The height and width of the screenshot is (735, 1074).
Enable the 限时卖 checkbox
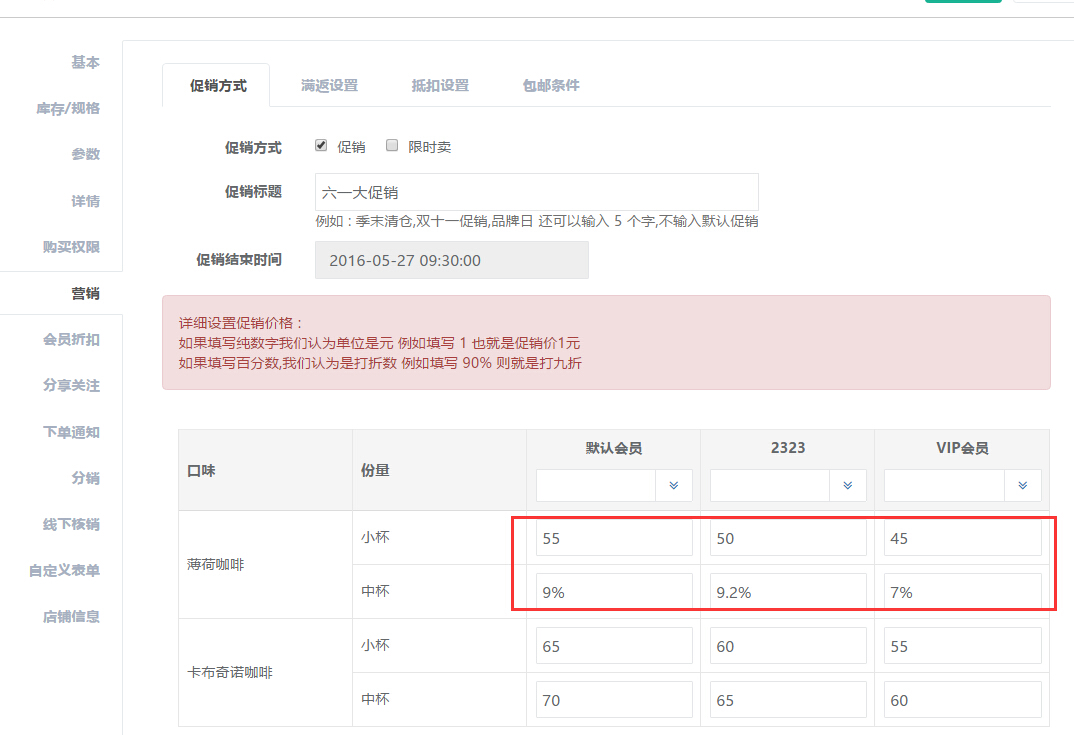tap(392, 145)
